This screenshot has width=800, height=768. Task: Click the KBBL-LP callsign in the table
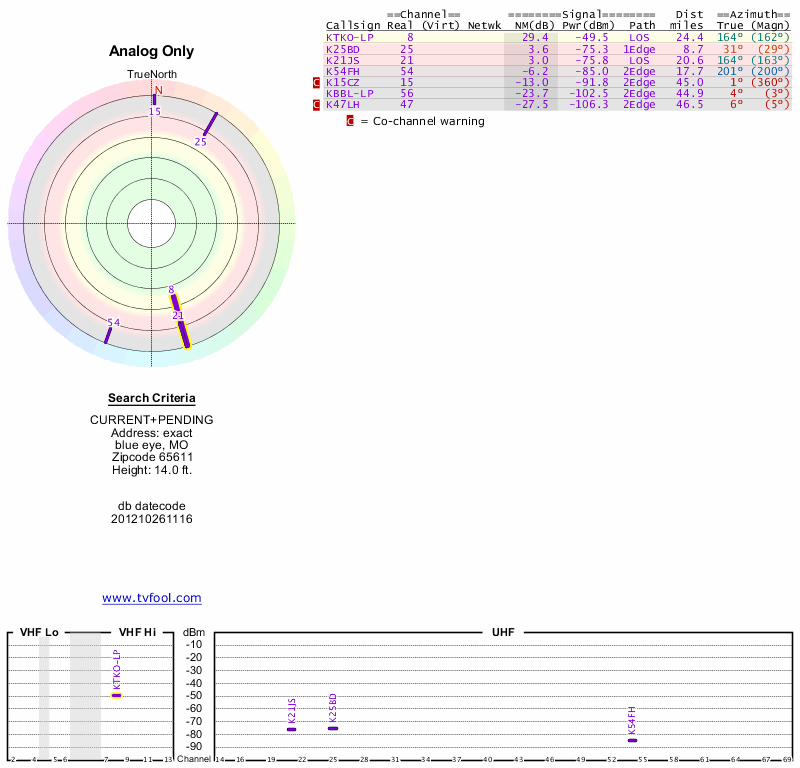click(x=349, y=93)
